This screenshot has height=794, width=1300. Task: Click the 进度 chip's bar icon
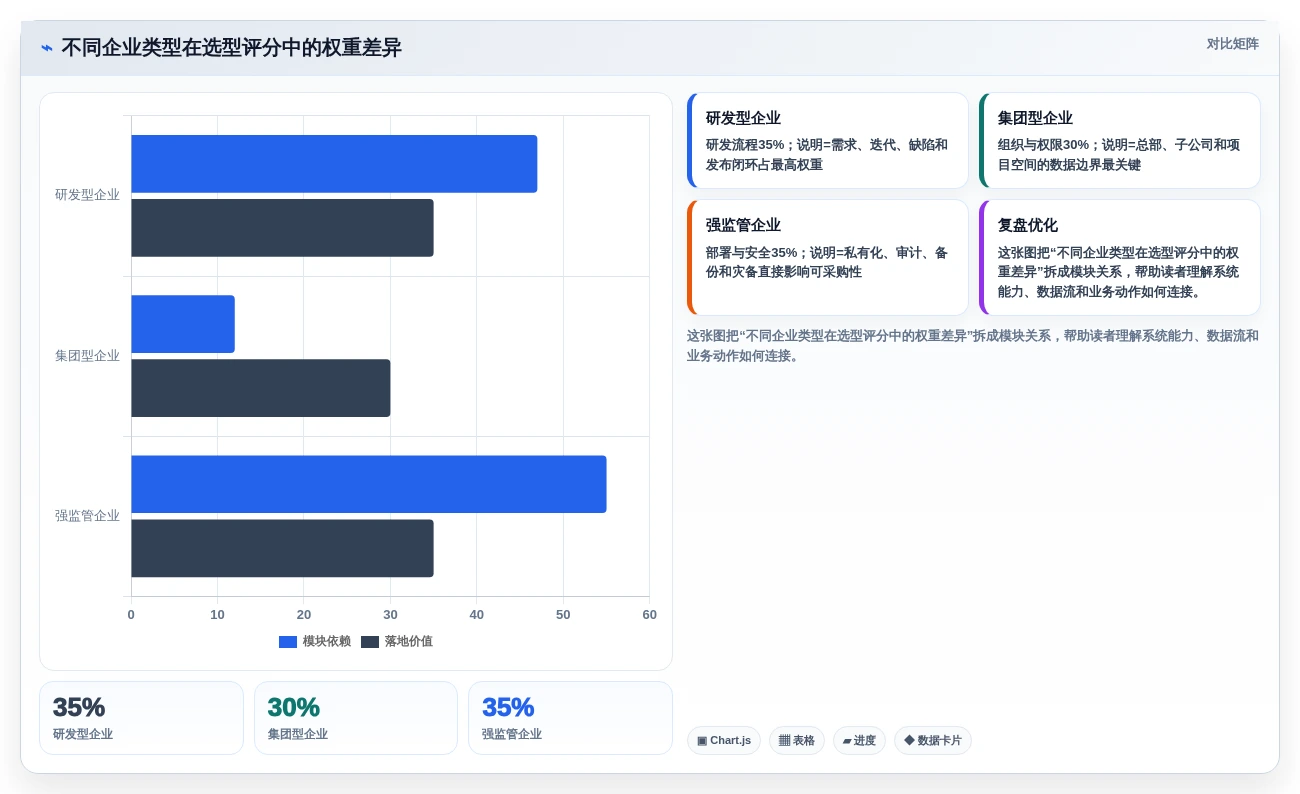point(847,741)
